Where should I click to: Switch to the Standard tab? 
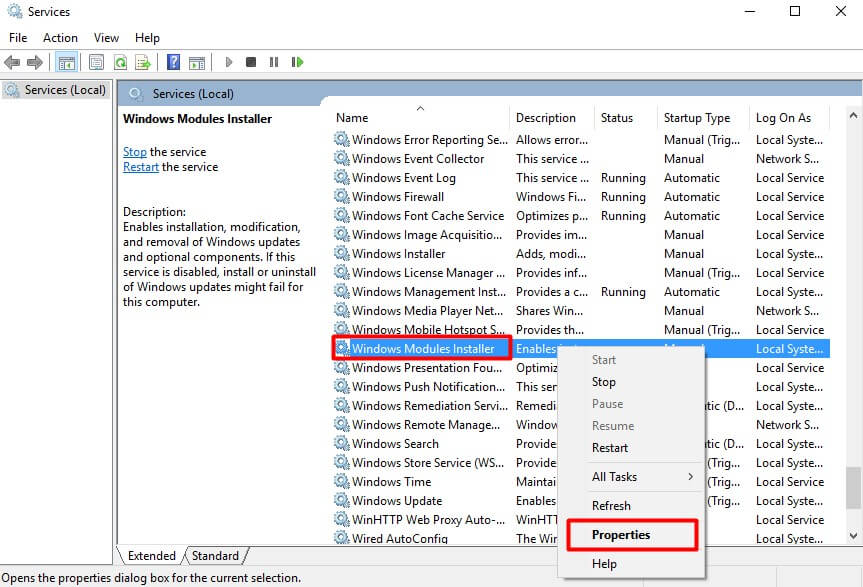[215, 556]
